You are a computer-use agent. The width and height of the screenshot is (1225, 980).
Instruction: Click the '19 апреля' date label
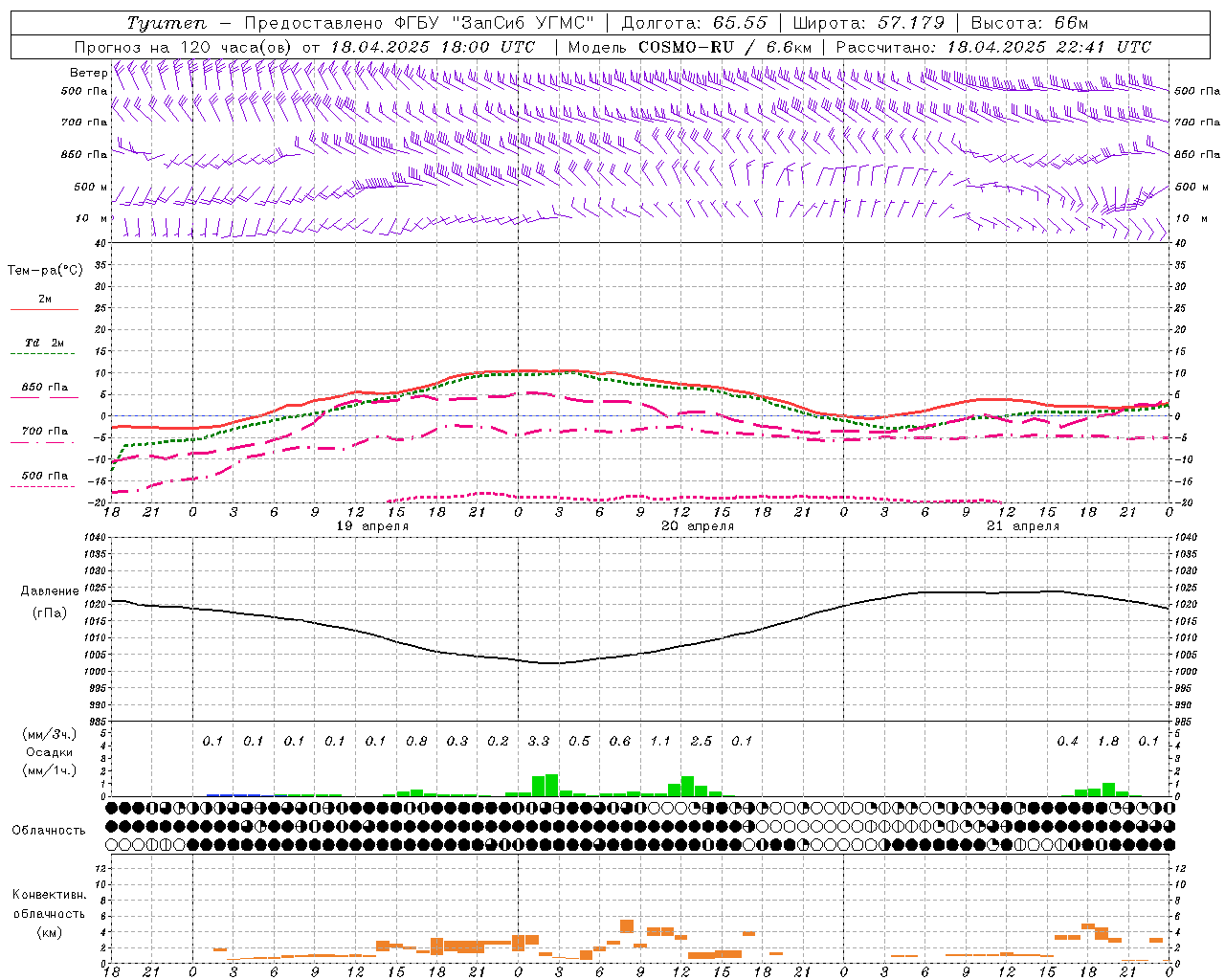point(373,526)
